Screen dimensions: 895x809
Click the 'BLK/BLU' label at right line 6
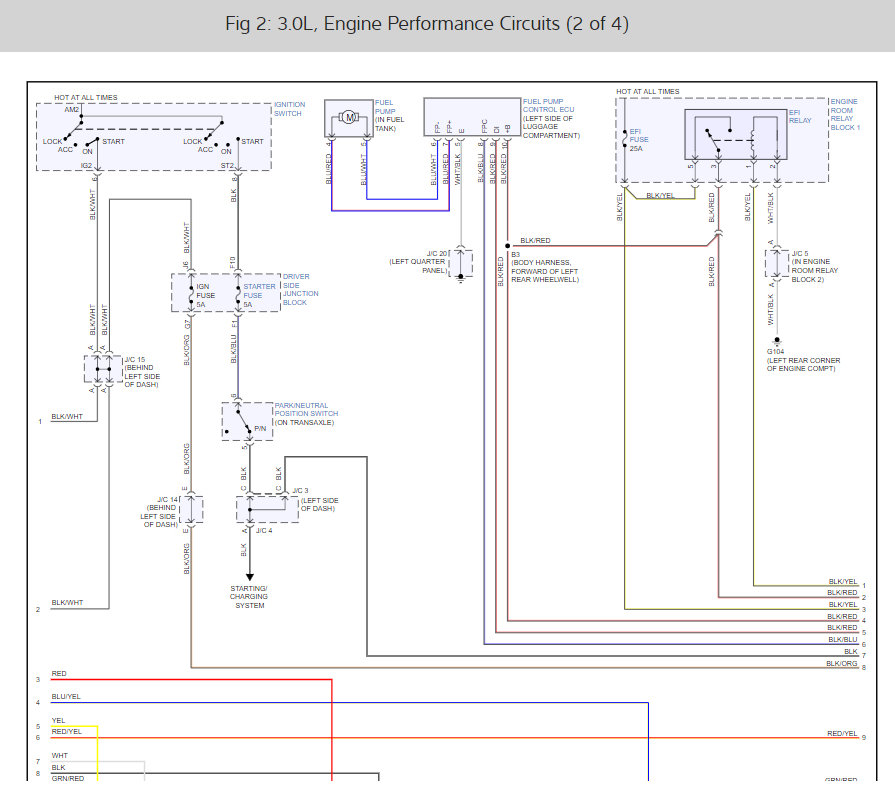tap(843, 639)
